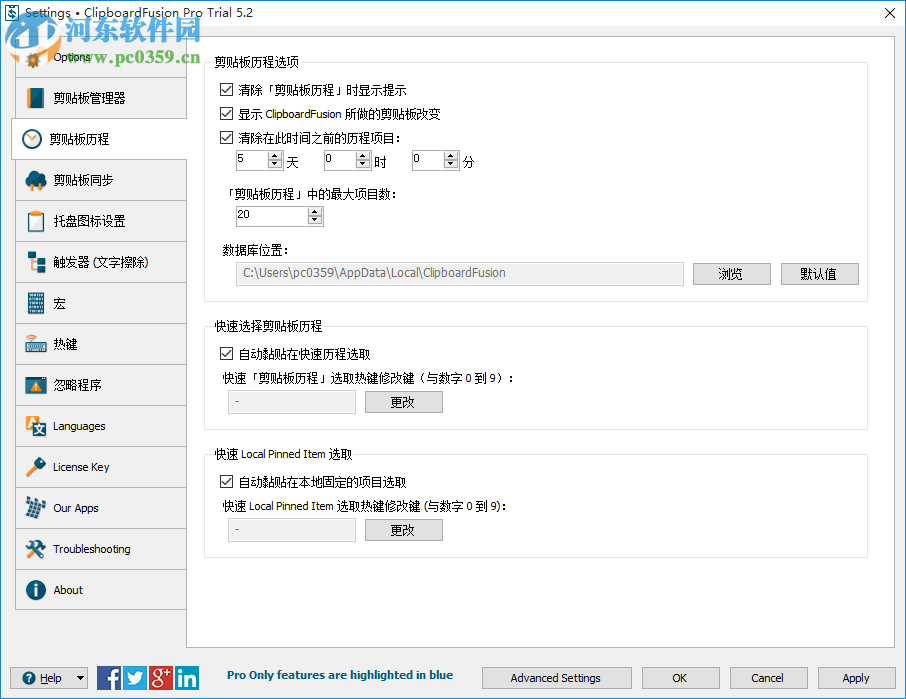
Task: Click the 浏览 button for database location
Action: (731, 273)
